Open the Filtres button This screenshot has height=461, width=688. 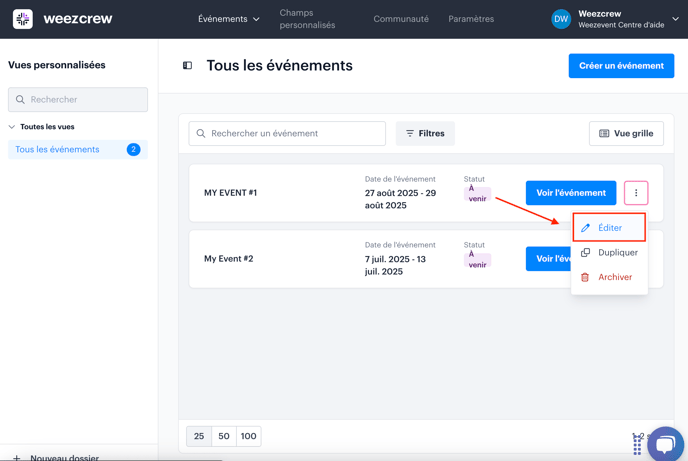point(425,133)
